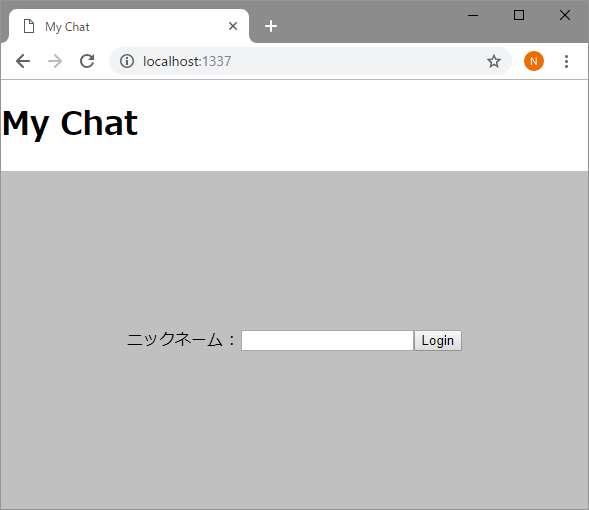Reload the localhost page
Screen dimensions: 589x510
point(87,61)
